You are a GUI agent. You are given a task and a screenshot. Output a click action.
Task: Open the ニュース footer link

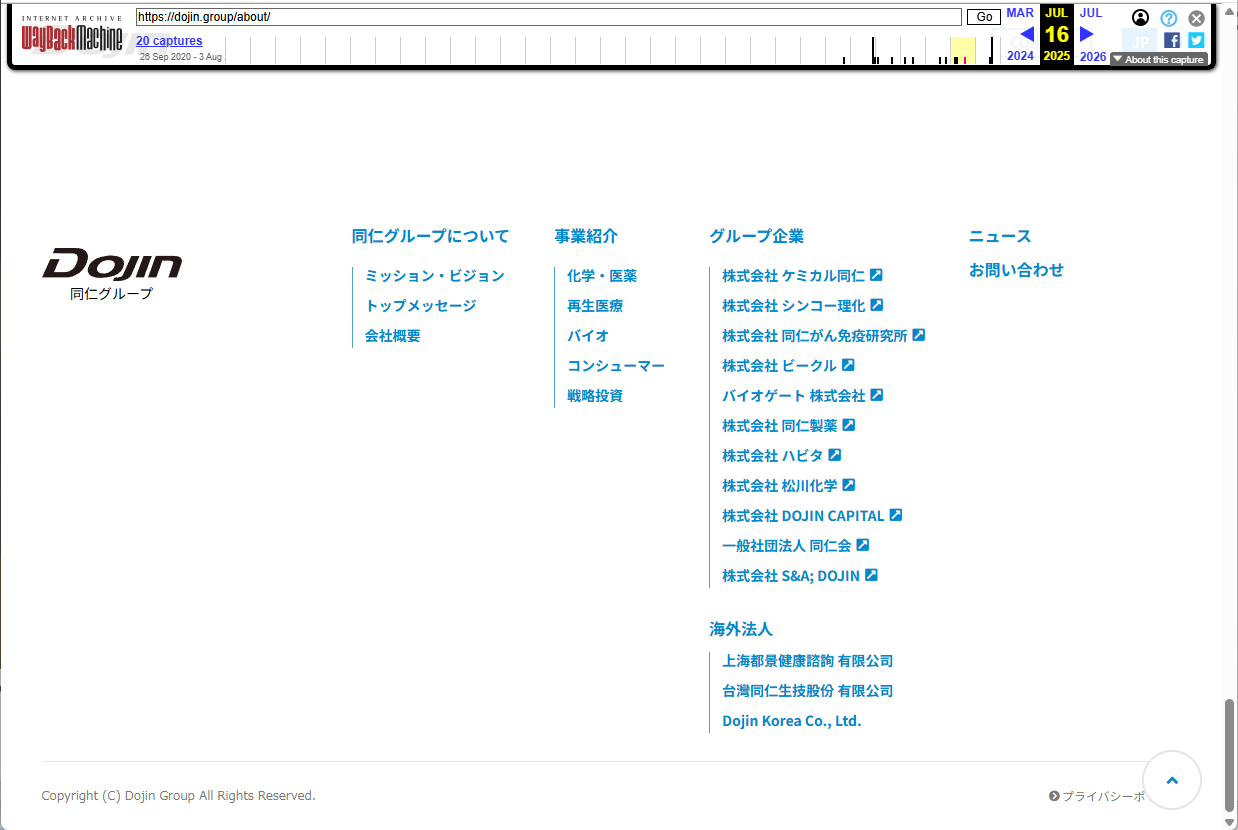tap(1000, 236)
